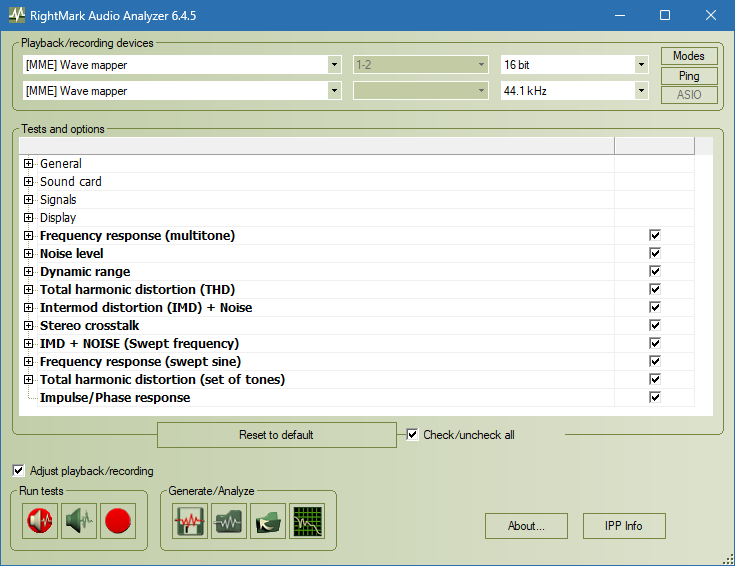Expand Total harmonic distortion (set of tones) node
The width and height of the screenshot is (735, 566).
pyautogui.click(x=29, y=379)
